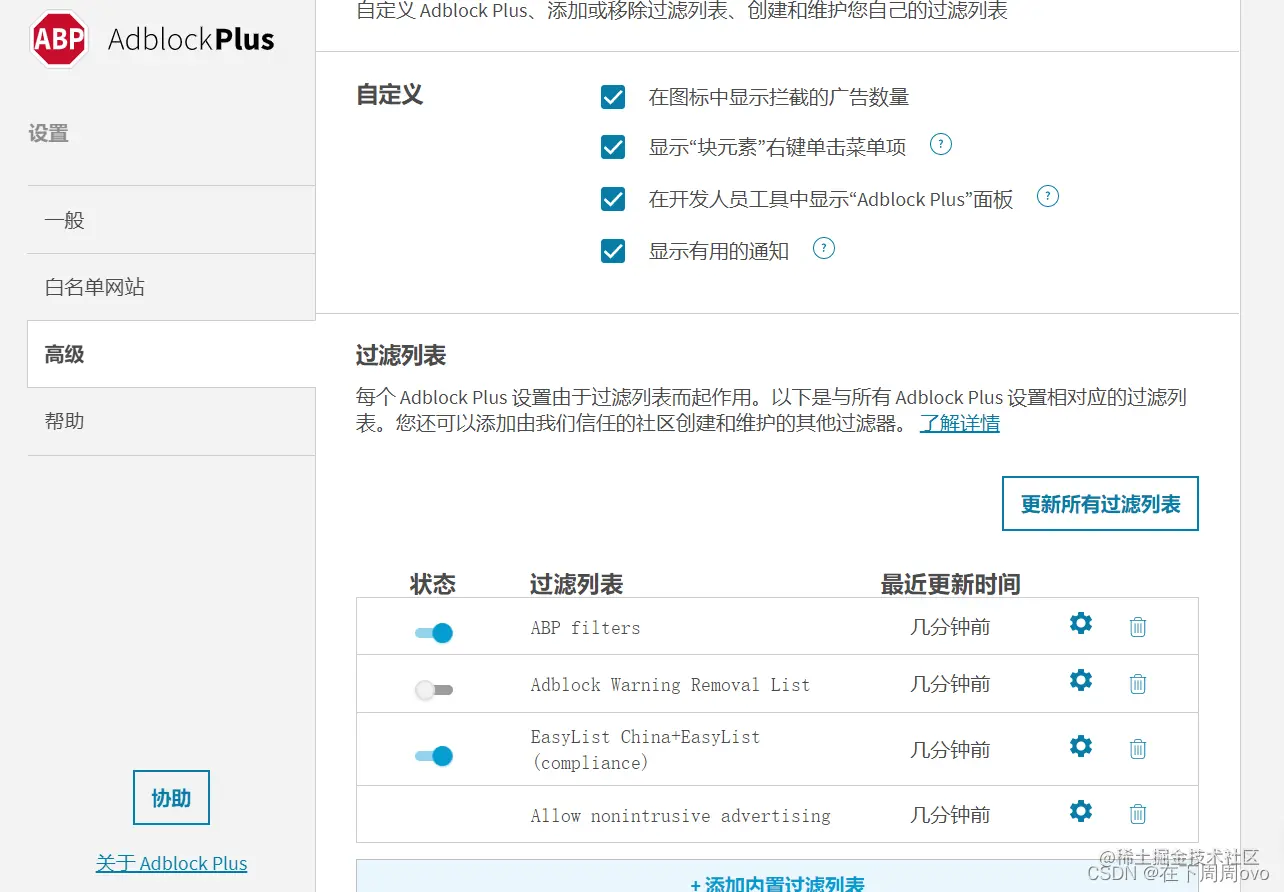1284x892 pixels.
Task: Open settings gear for Adblock Warning Removal List
Action: click(1081, 681)
